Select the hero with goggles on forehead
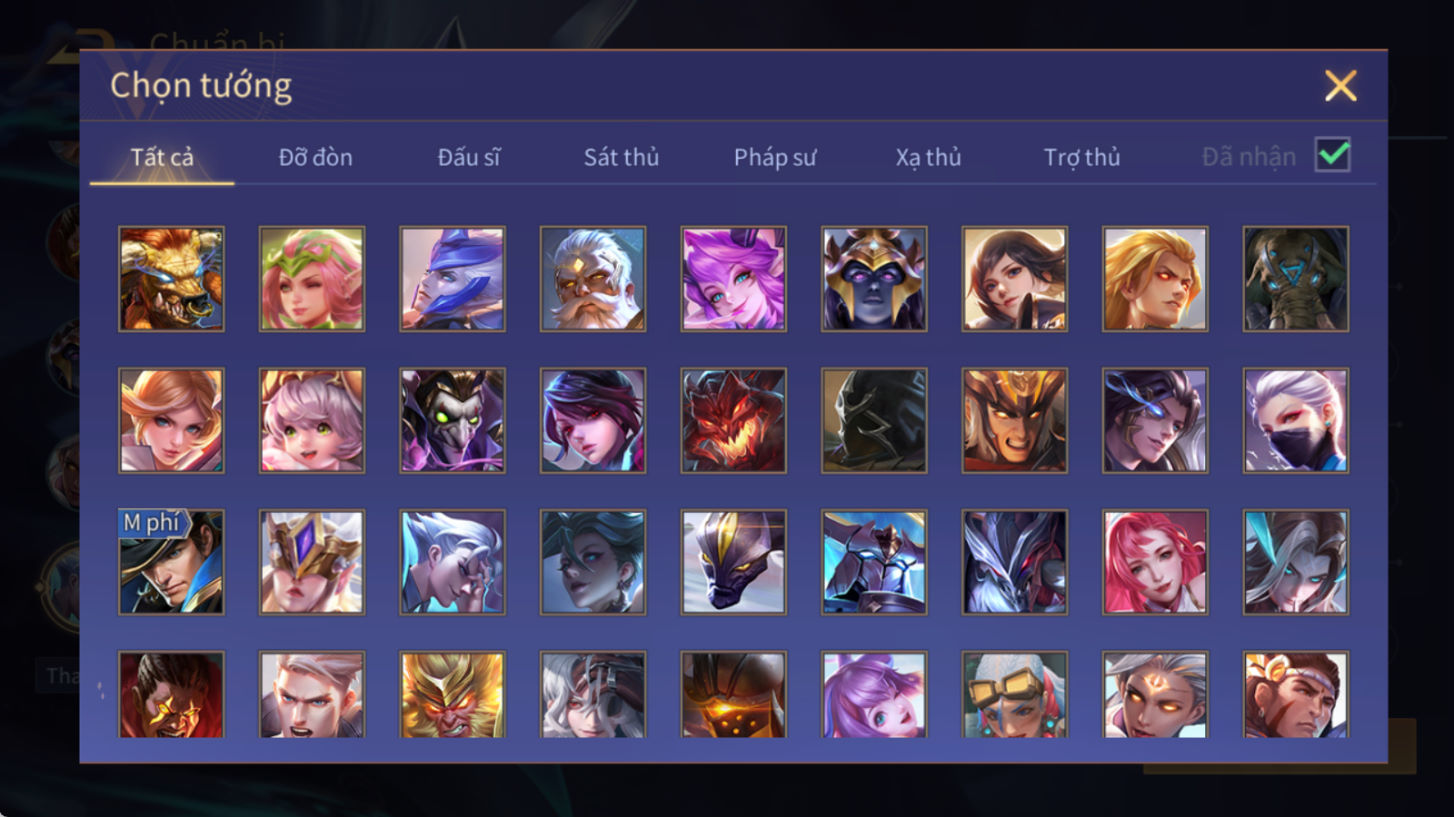1454x817 pixels. 1015,695
